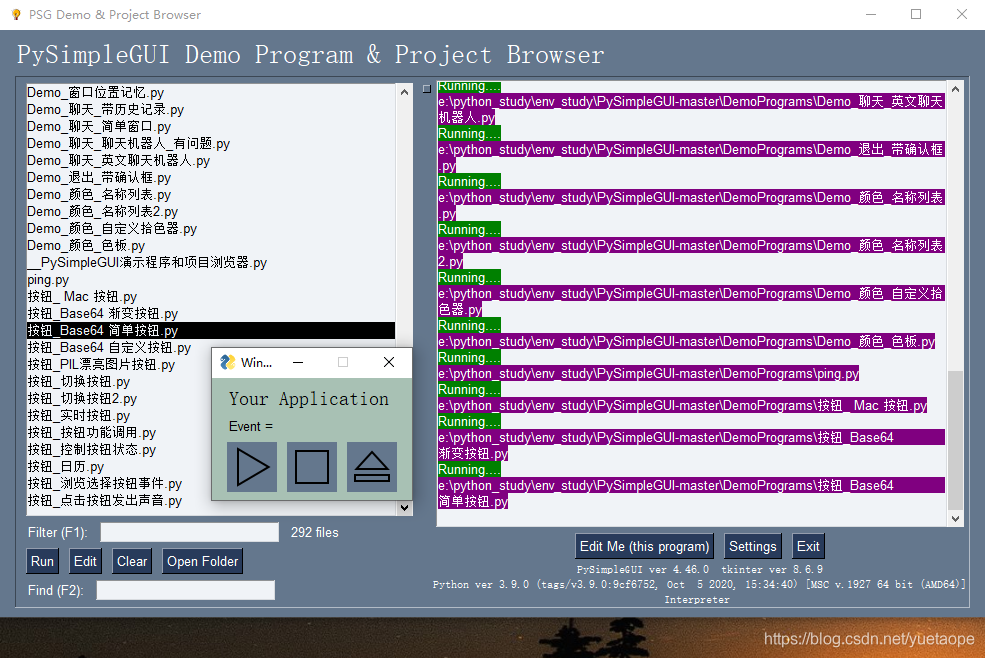The width and height of the screenshot is (985, 658).
Task: Select Demo_颜色_自定义拾色器.py in list
Action: pyautogui.click(x=211, y=228)
